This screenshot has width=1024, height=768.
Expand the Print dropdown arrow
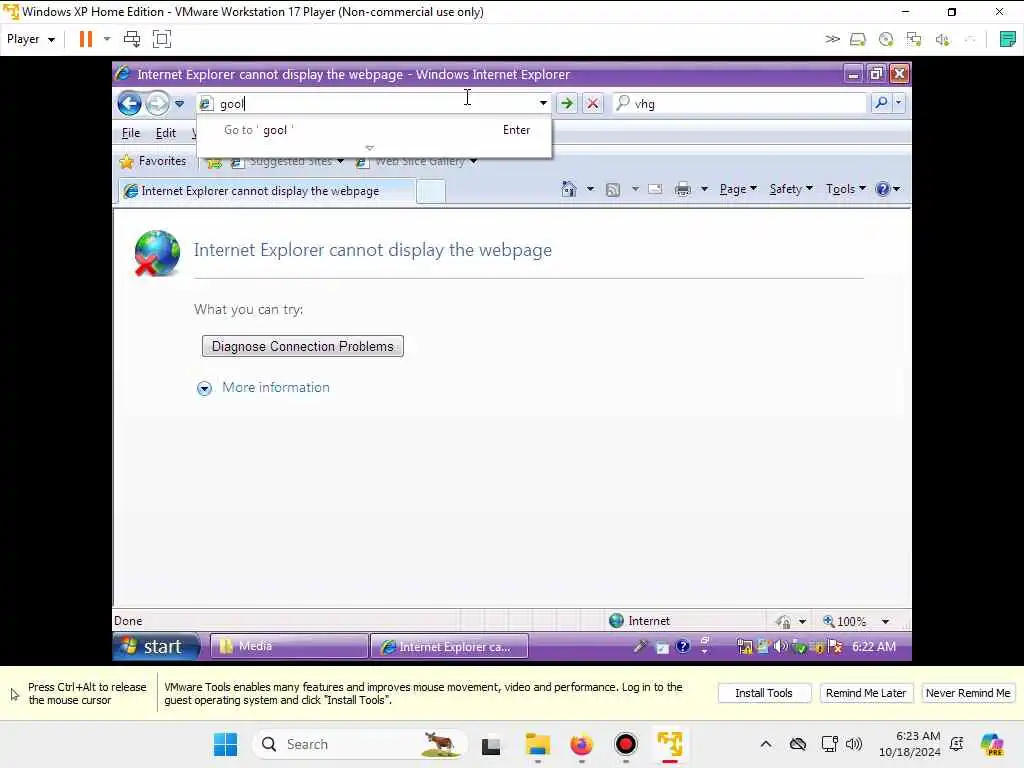tap(704, 189)
